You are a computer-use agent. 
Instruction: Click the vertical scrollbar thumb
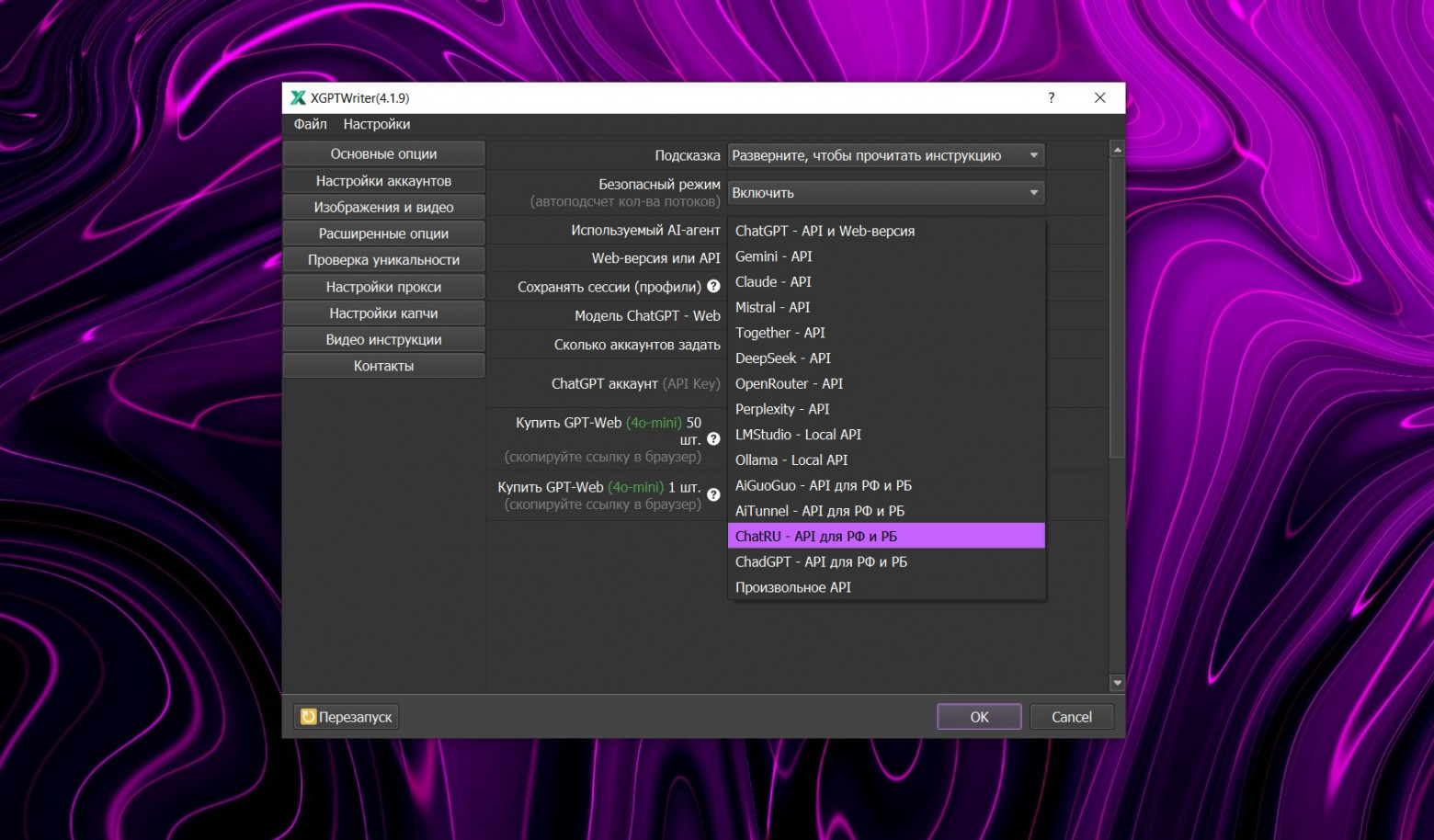[1117, 307]
